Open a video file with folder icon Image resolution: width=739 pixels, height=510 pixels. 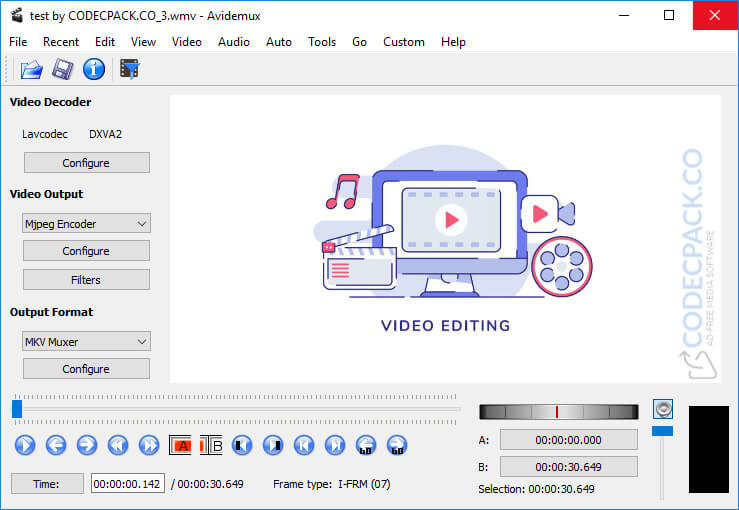[31, 69]
